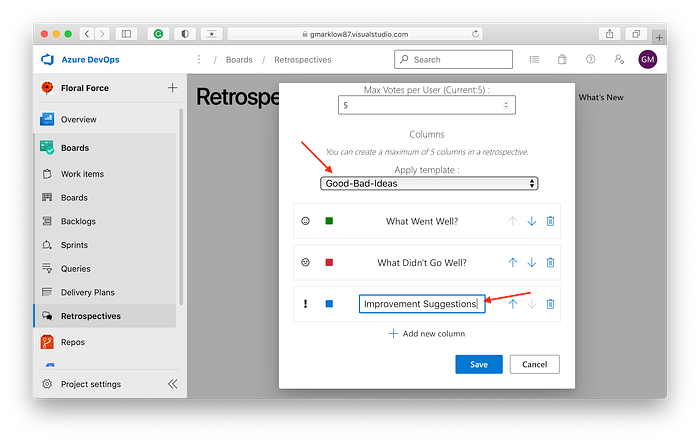Click the Safari URL address bar
Screen dimensions: 700x442
coord(355,34)
